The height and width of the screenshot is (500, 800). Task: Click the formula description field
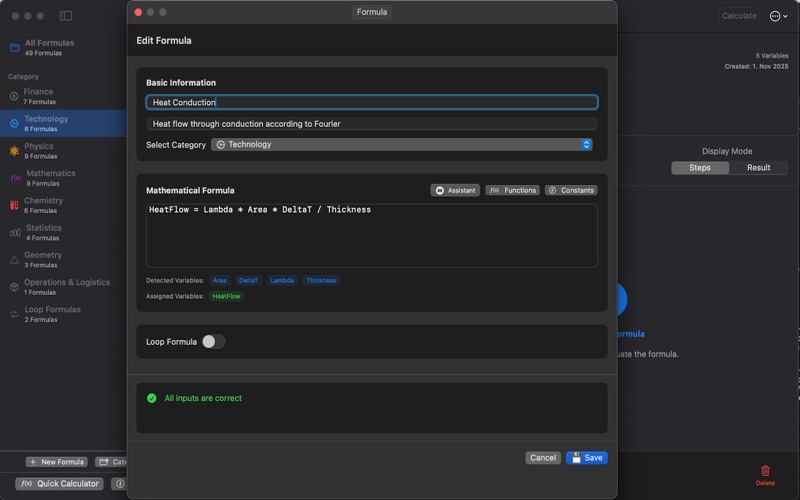(371, 124)
